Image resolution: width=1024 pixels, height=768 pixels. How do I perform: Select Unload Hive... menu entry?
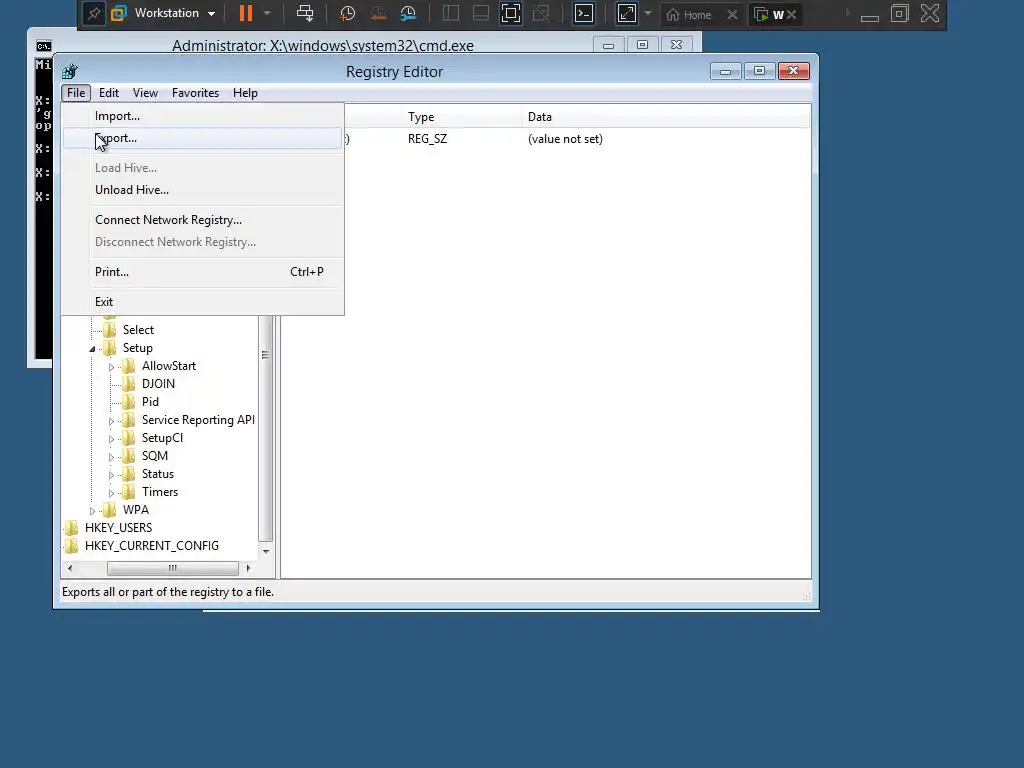(202, 189)
